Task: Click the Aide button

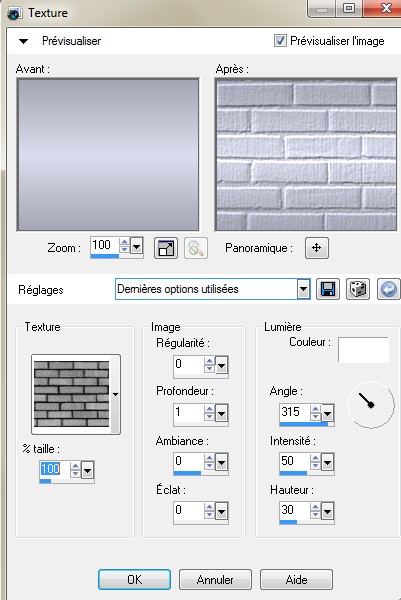Action: point(296,580)
